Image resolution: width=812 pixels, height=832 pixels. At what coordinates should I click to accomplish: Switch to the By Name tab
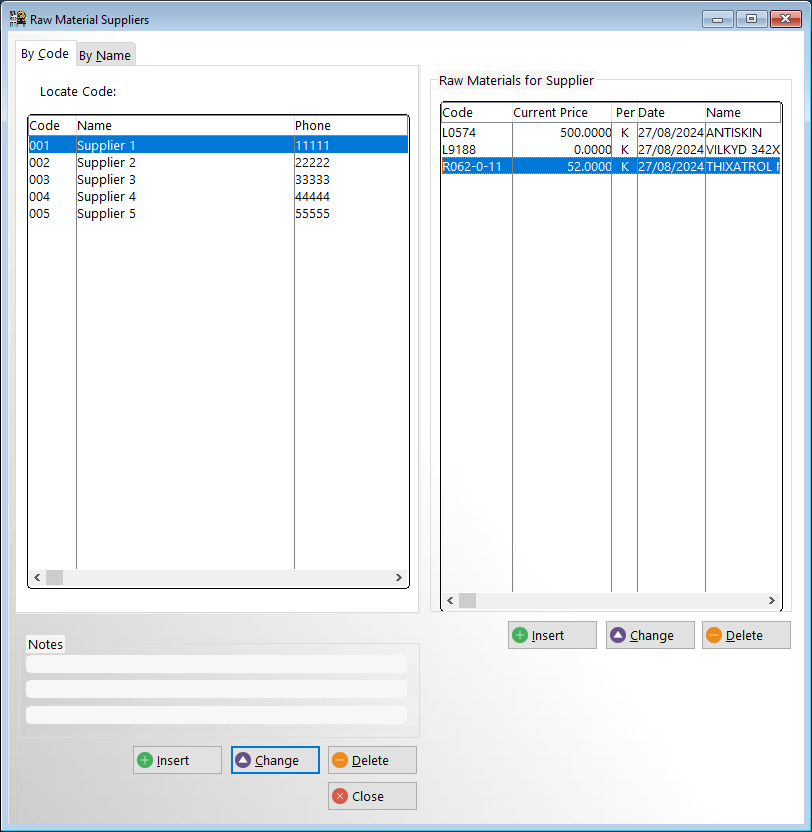coord(105,56)
